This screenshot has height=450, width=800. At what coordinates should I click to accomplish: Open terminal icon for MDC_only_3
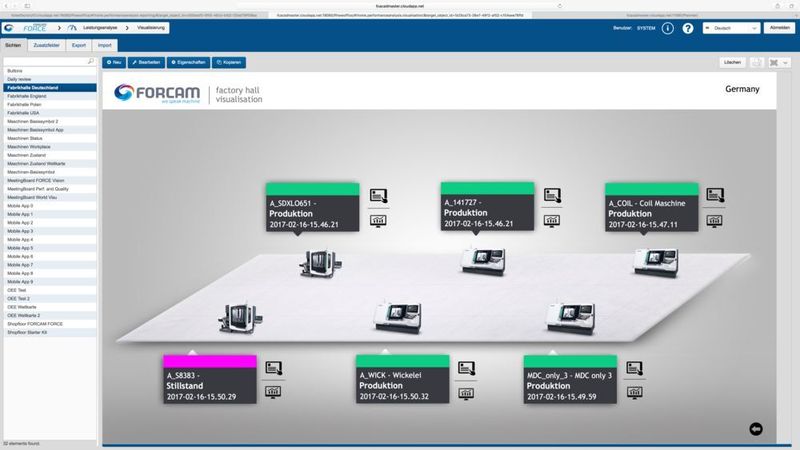click(634, 368)
